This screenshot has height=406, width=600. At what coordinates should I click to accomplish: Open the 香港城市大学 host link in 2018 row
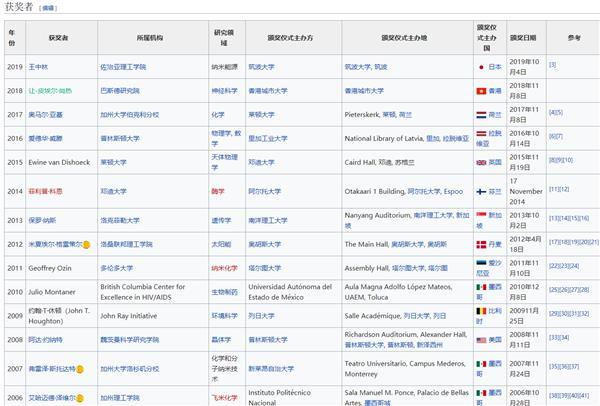point(268,91)
